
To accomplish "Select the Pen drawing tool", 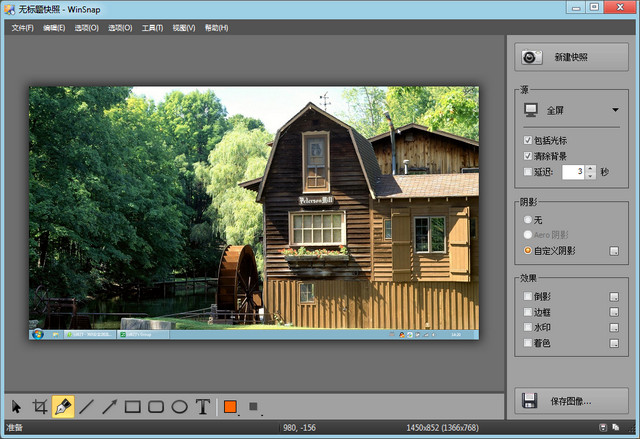I will [63, 407].
